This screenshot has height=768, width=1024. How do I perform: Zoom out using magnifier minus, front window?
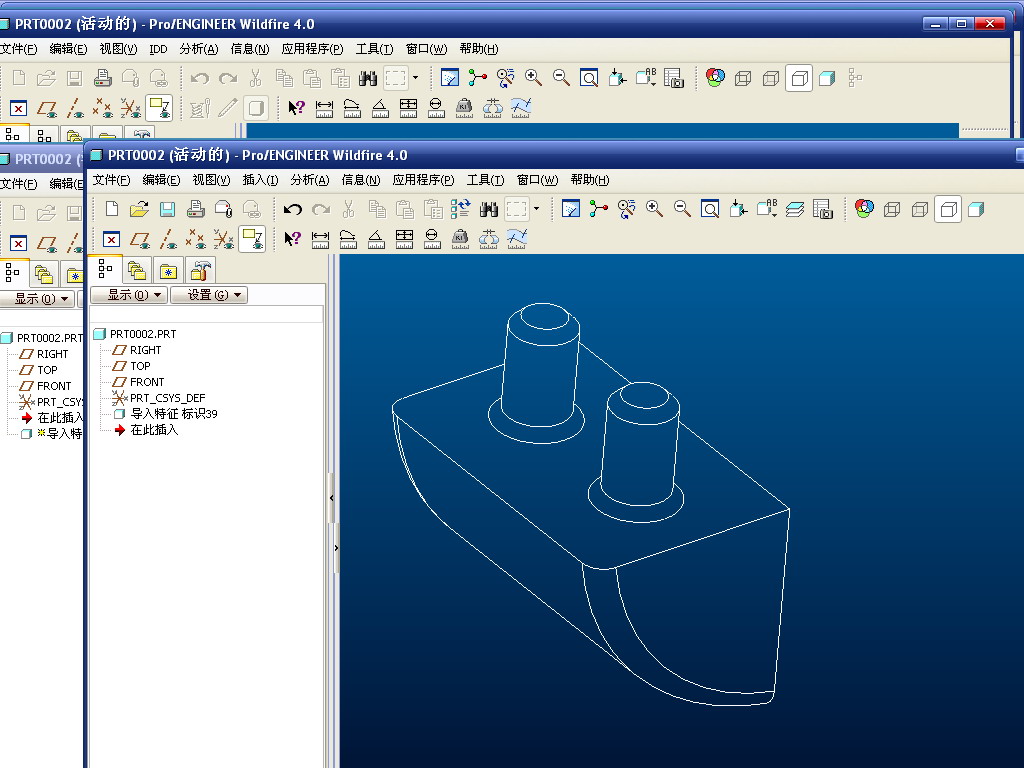pyautogui.click(x=682, y=209)
